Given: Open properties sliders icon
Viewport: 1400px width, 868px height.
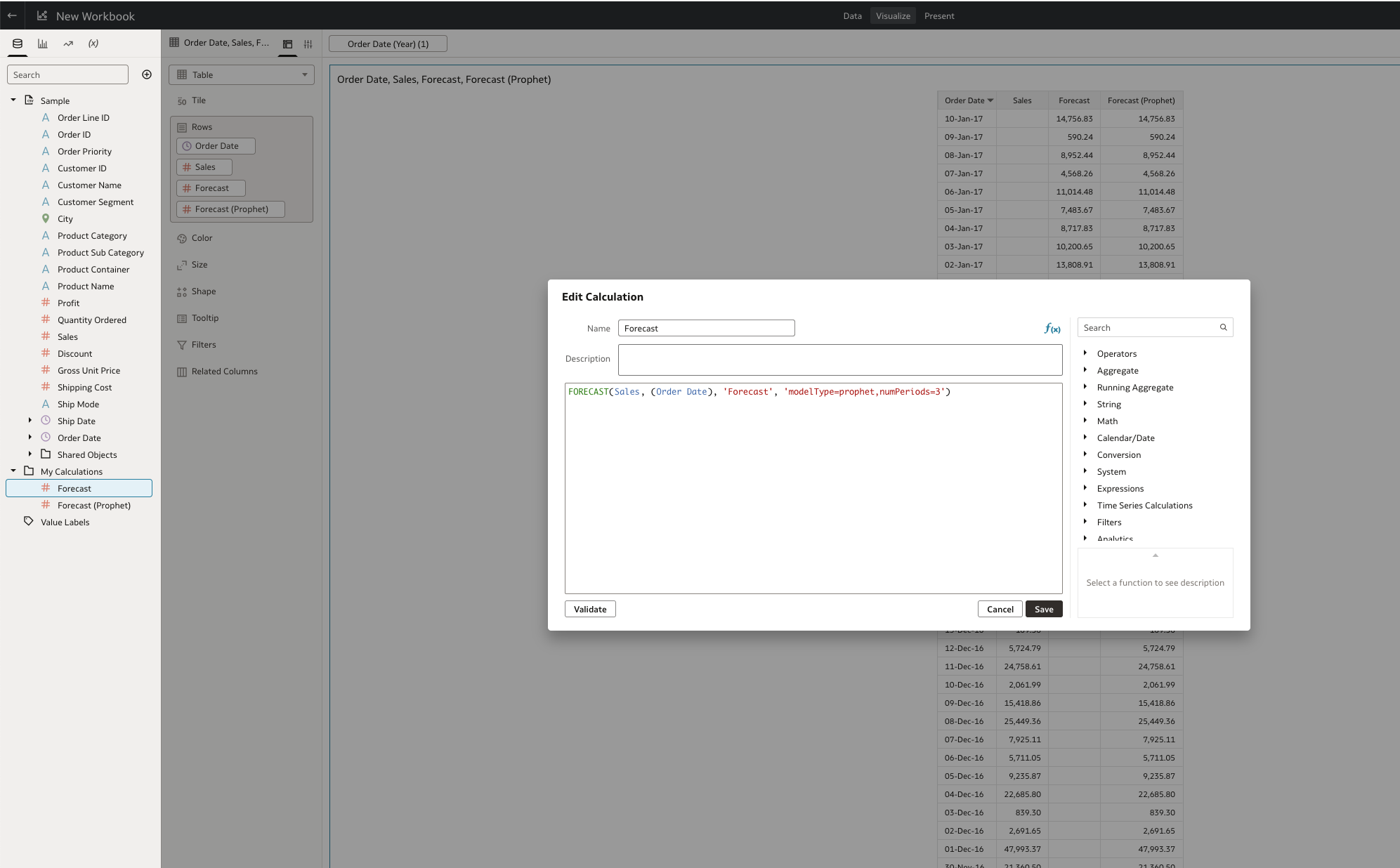Looking at the screenshot, I should click(x=308, y=44).
